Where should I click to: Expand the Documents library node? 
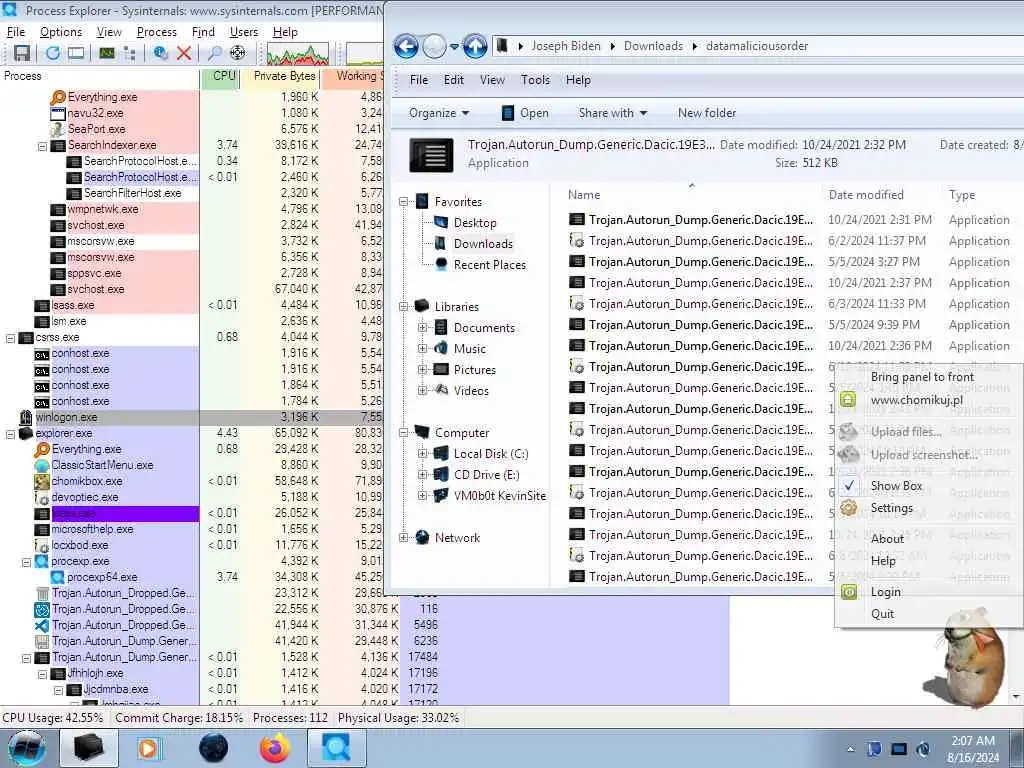(423, 327)
